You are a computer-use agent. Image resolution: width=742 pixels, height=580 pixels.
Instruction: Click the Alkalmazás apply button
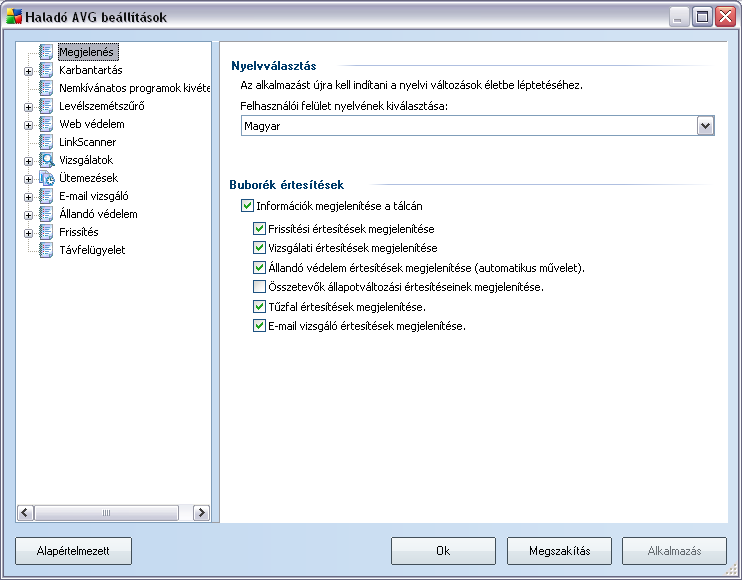[x=674, y=551]
